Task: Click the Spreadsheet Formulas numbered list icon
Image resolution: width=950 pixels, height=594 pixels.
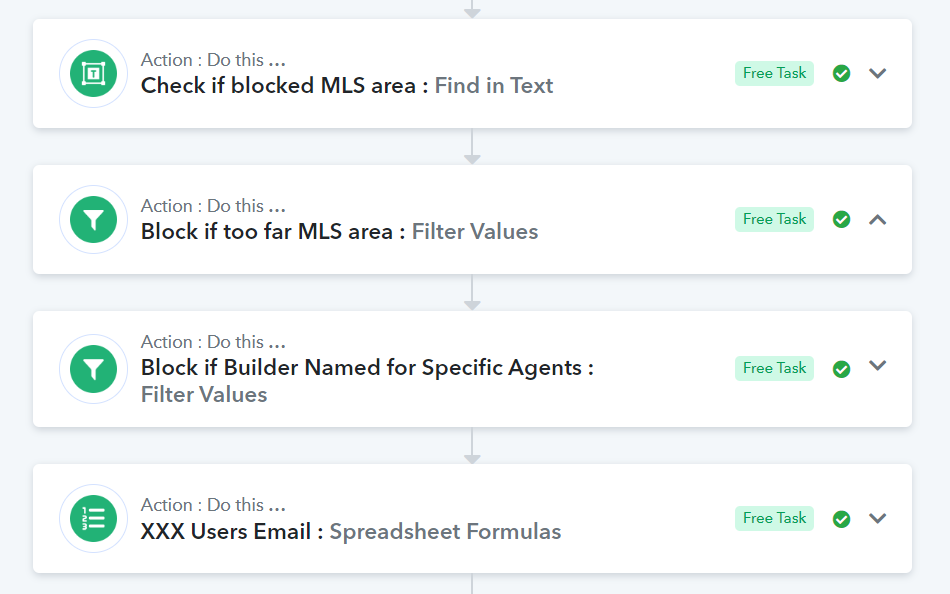Action: [x=93, y=519]
